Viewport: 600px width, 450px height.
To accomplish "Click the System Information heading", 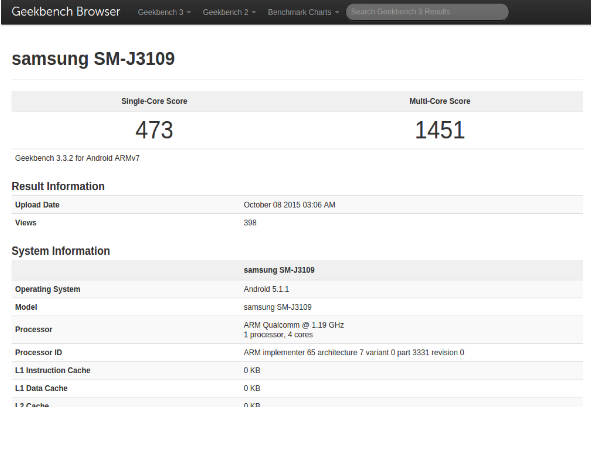I will pyautogui.click(x=60, y=251).
